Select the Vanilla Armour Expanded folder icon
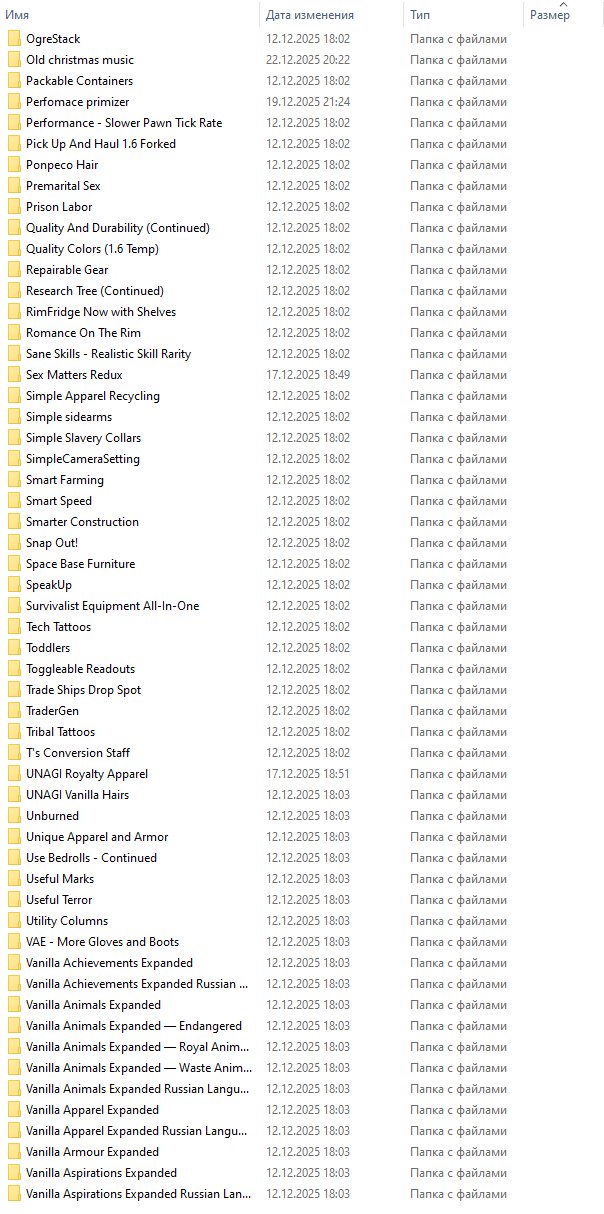 tap(13, 1152)
